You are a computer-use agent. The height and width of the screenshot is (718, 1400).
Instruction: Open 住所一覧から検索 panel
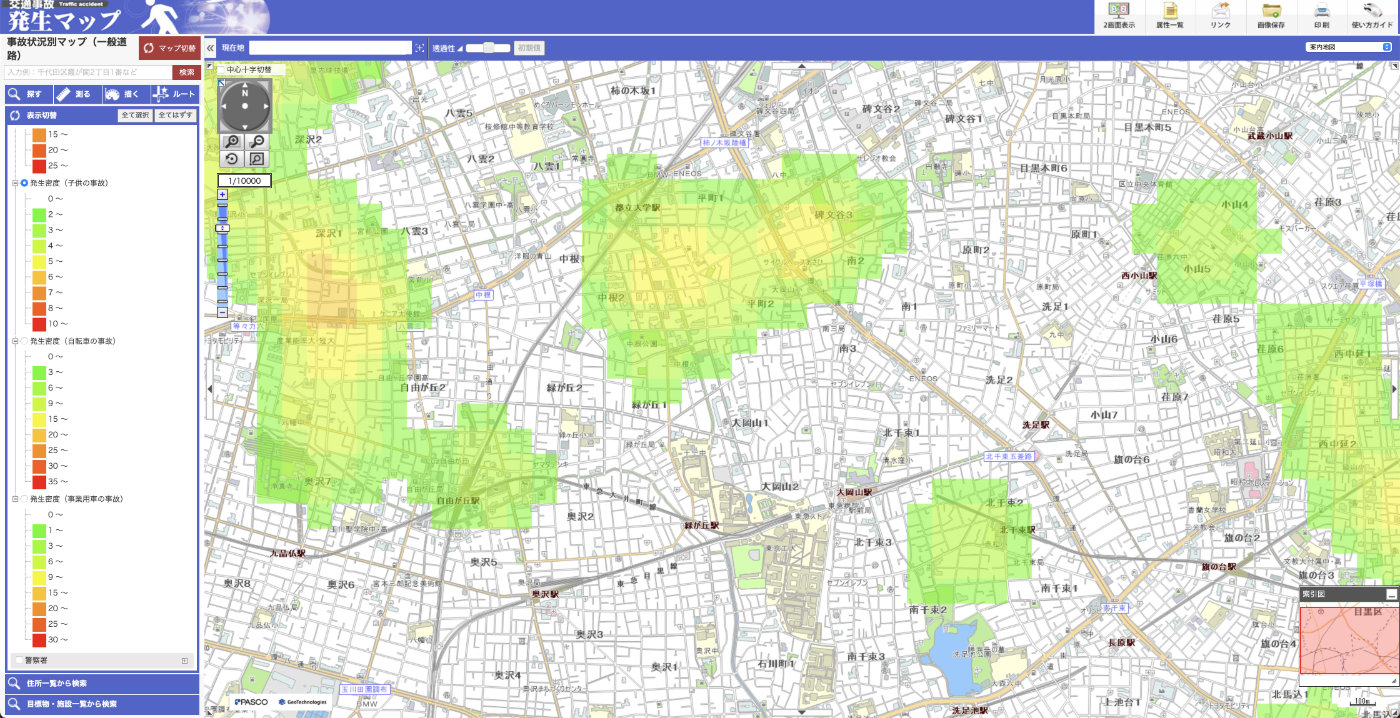100,684
